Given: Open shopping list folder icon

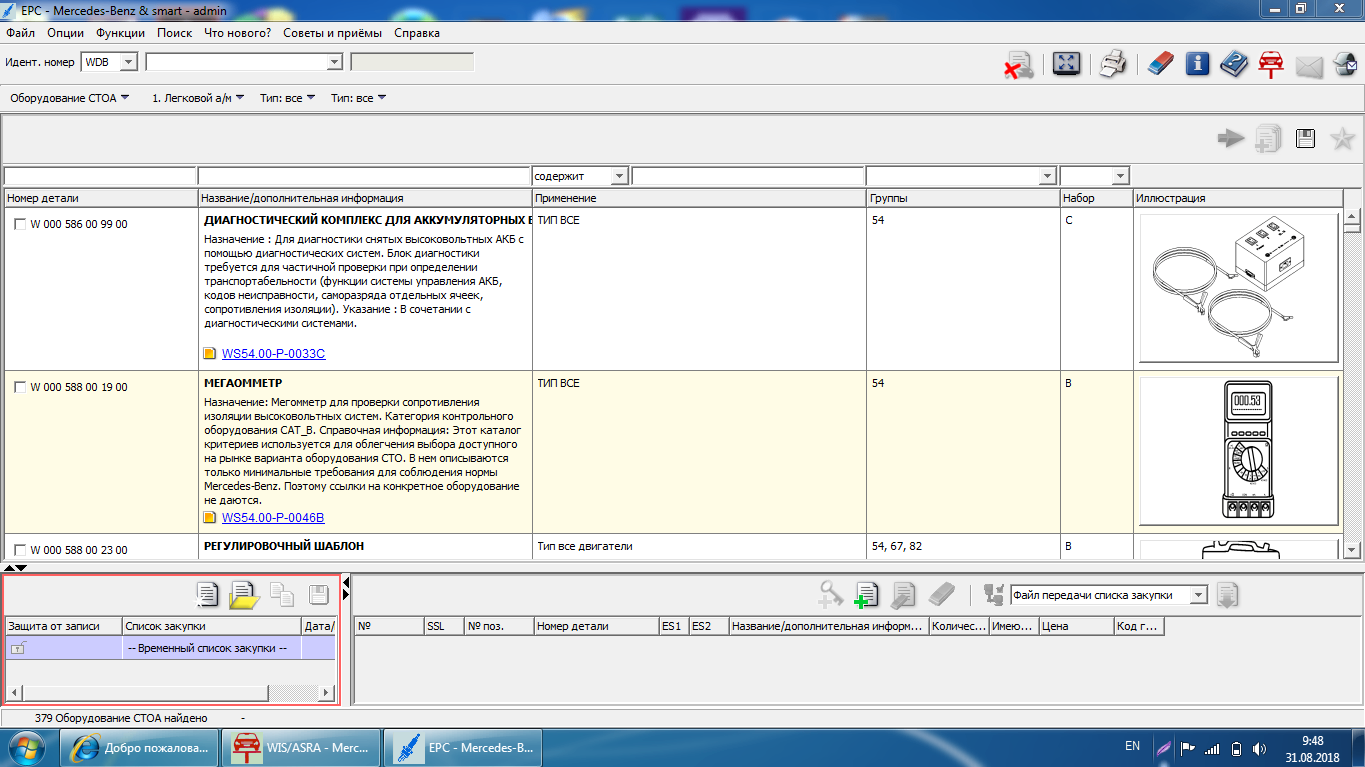Looking at the screenshot, I should click(245, 595).
